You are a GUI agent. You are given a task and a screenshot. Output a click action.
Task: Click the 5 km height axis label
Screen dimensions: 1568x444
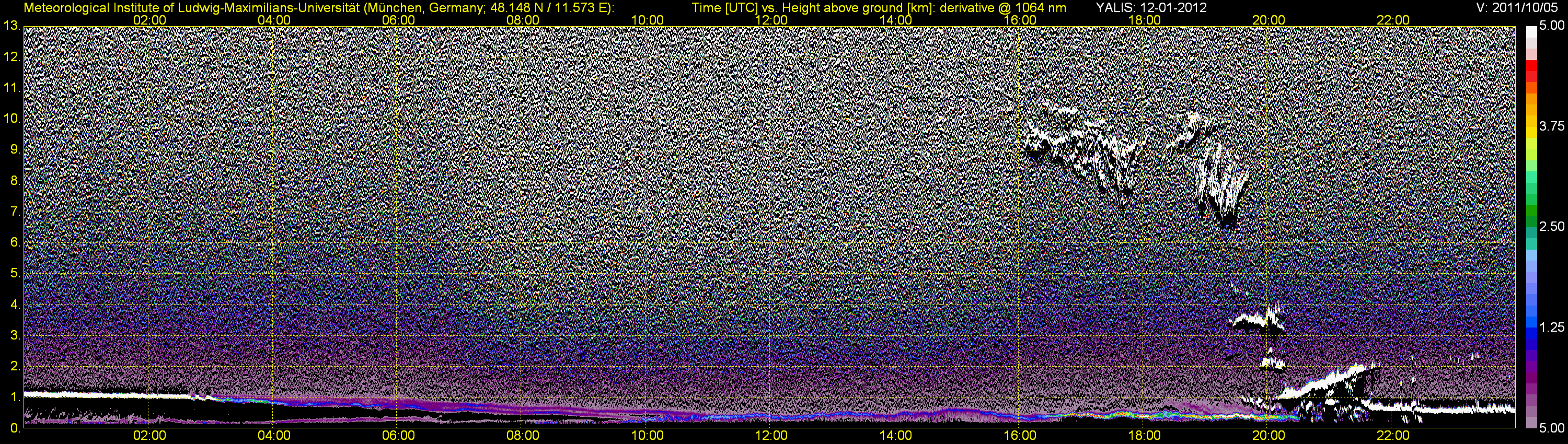point(14,274)
